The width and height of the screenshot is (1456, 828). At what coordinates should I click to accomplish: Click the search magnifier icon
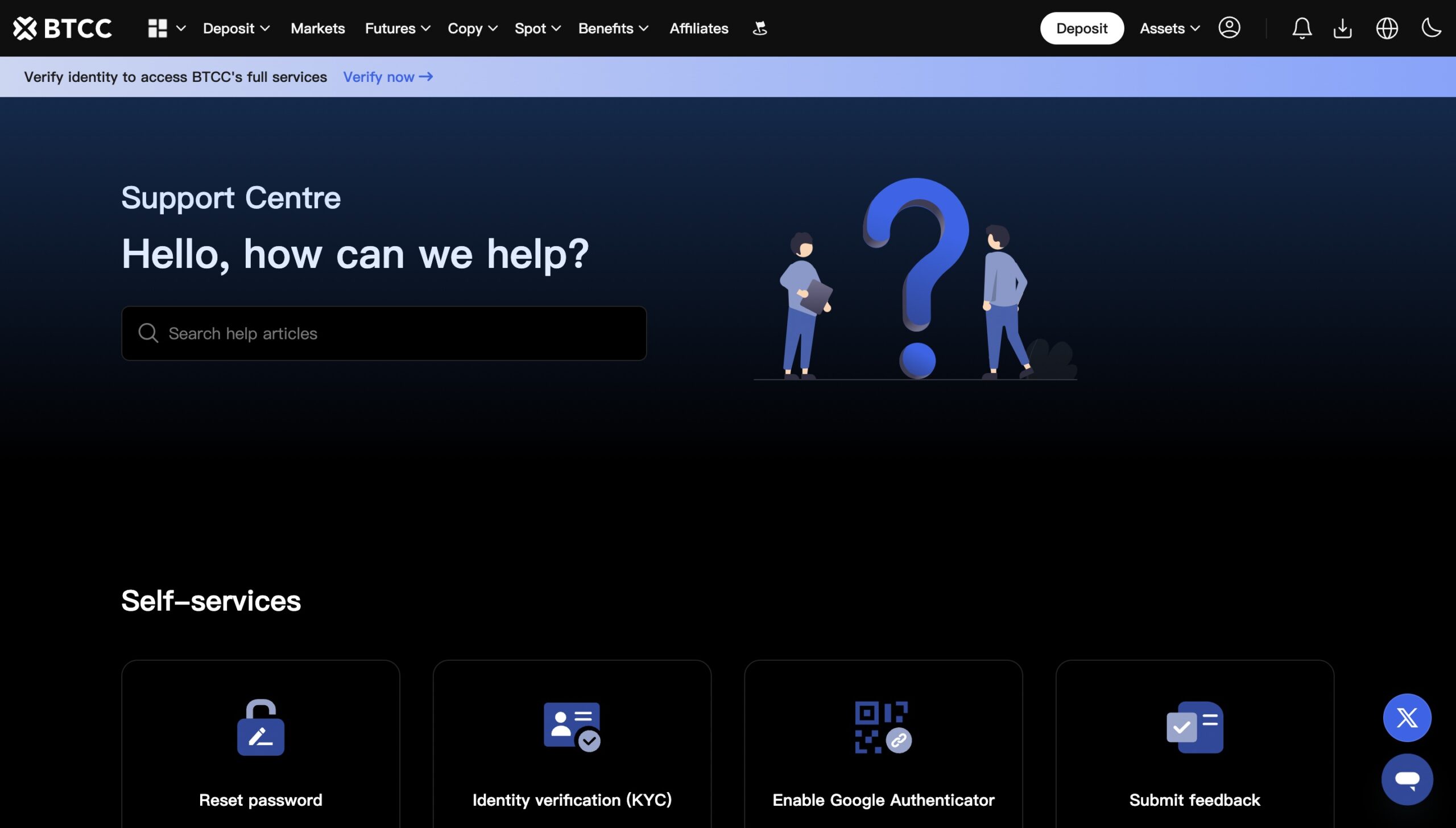pos(148,333)
